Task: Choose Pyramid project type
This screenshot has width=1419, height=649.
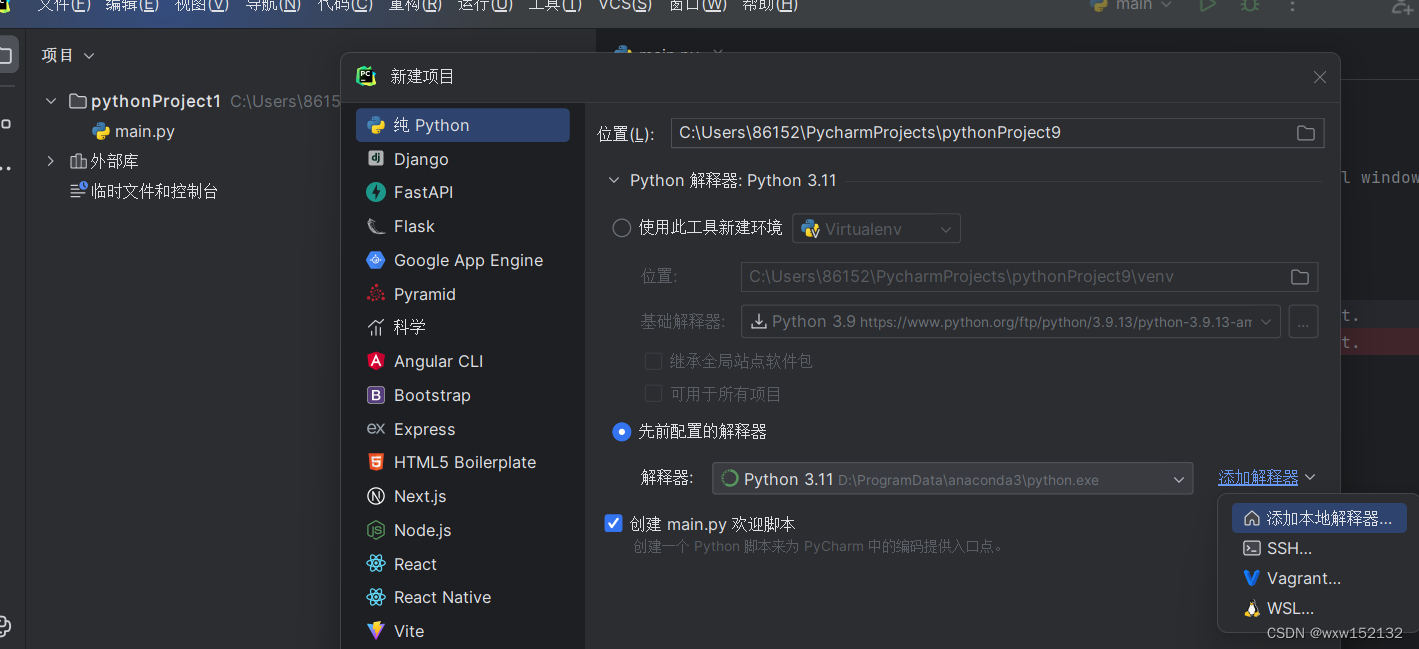Action: click(462, 294)
